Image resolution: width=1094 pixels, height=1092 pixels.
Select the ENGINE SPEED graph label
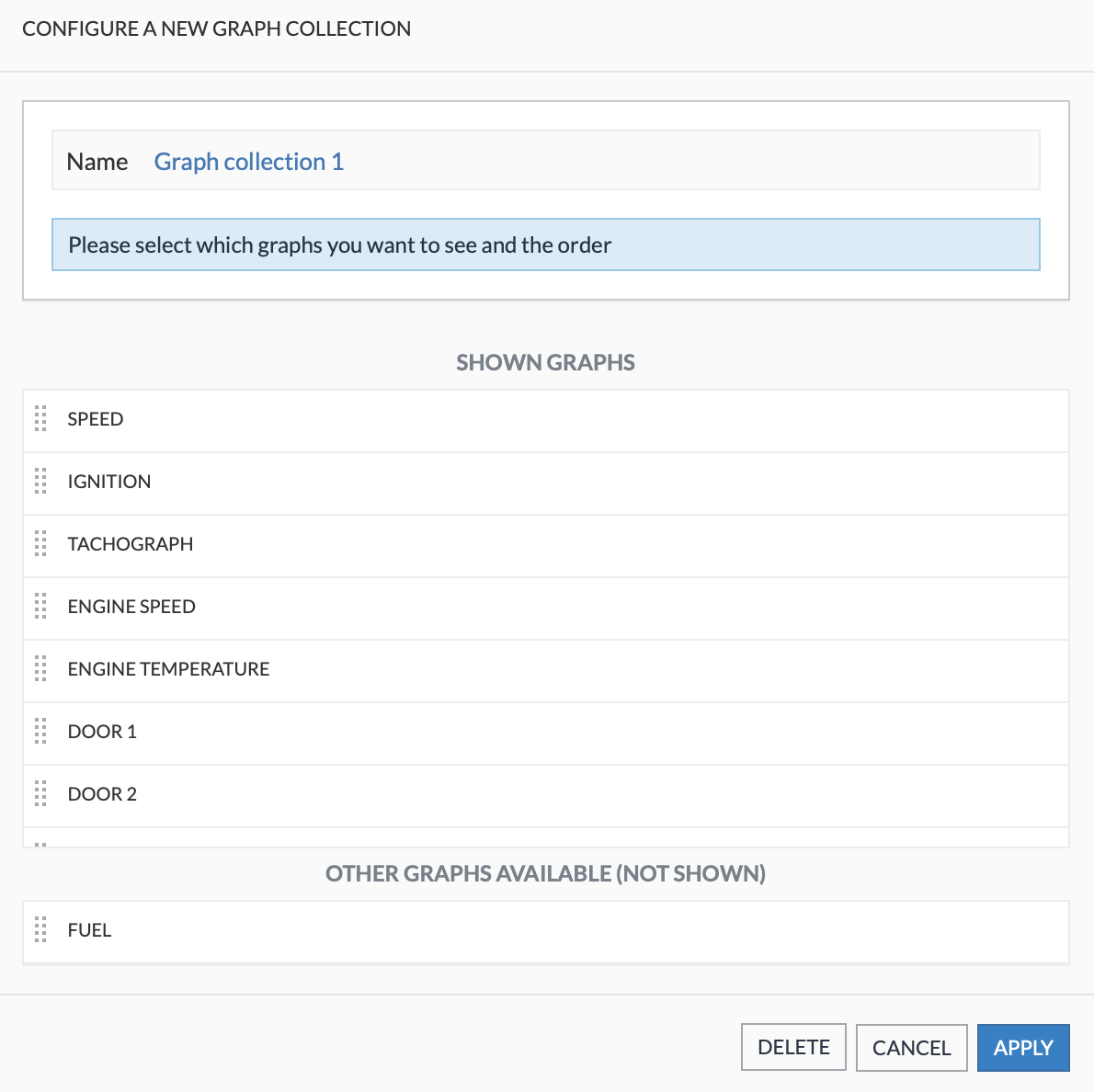[131, 607]
